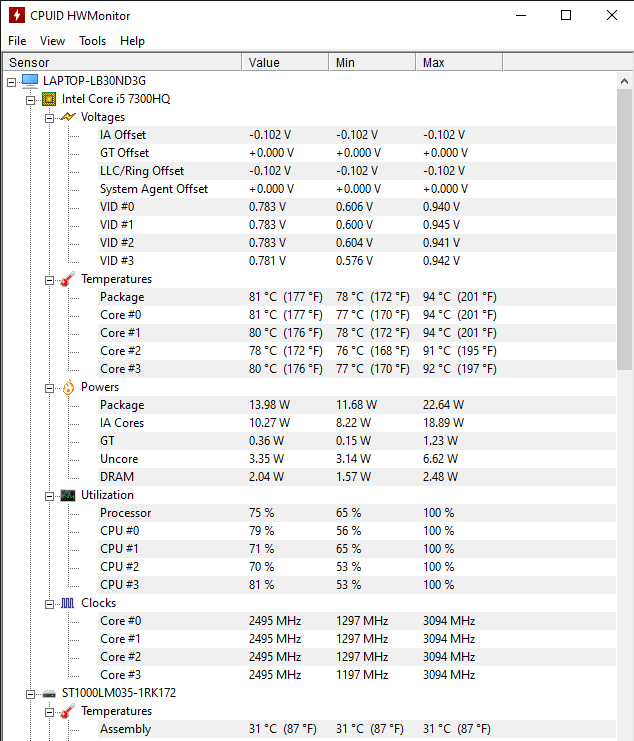Viewport: 634px width, 741px height.
Task: Collapse the drive Temperatures section
Action: (x=49, y=712)
